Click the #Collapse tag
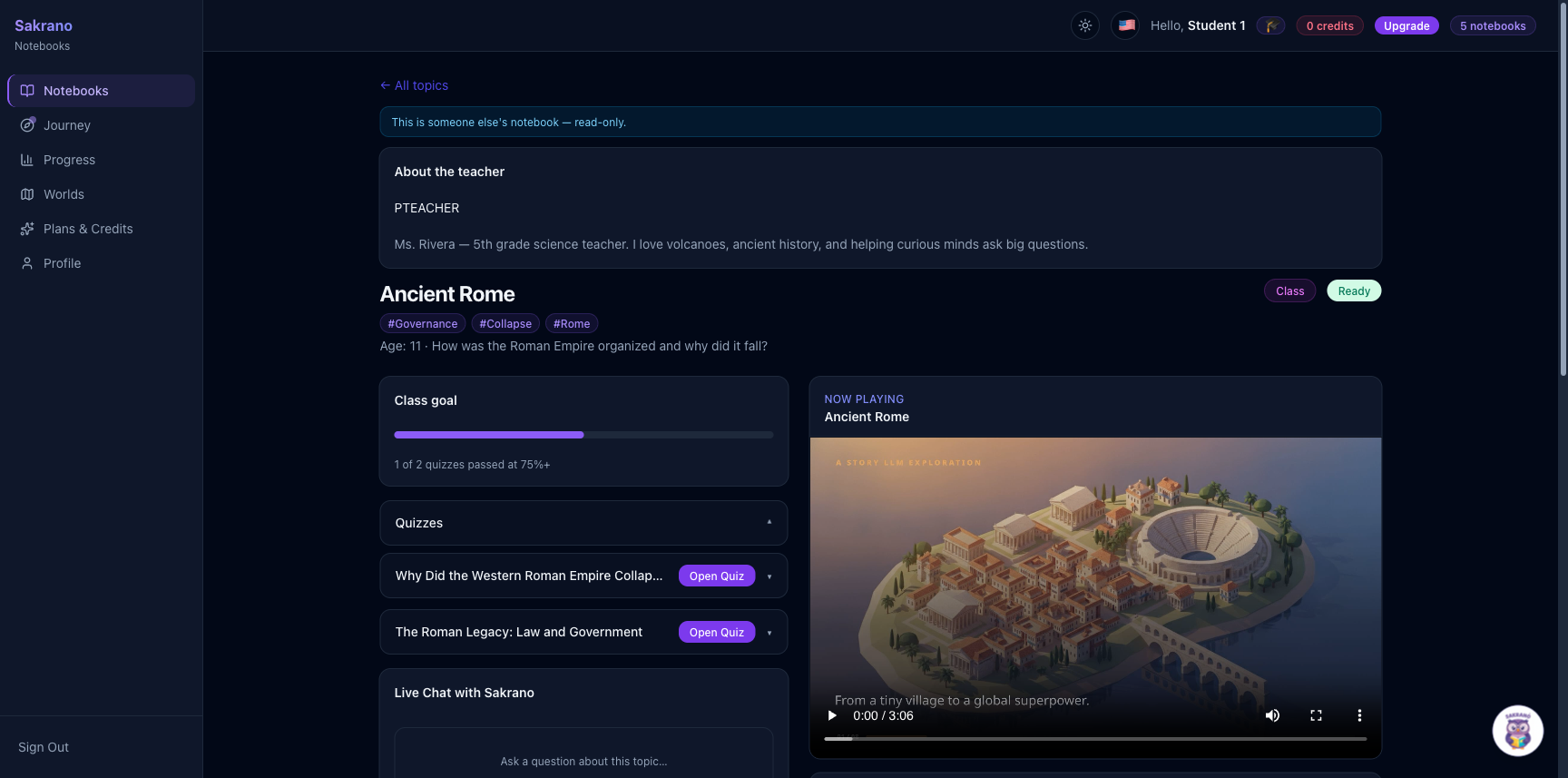This screenshot has height=778, width=1568. tap(505, 323)
